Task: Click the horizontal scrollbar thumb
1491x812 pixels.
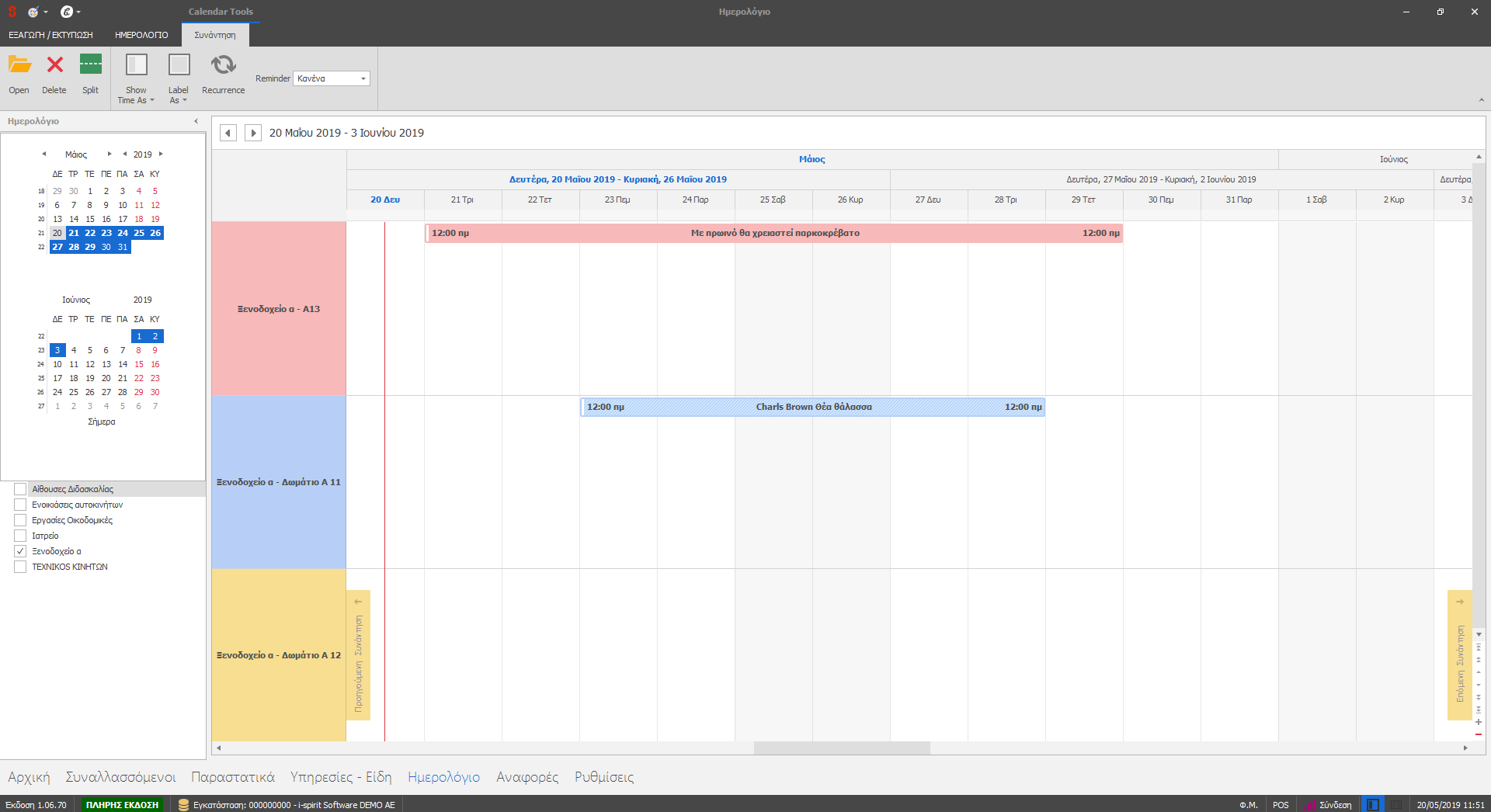Action: pos(842,748)
